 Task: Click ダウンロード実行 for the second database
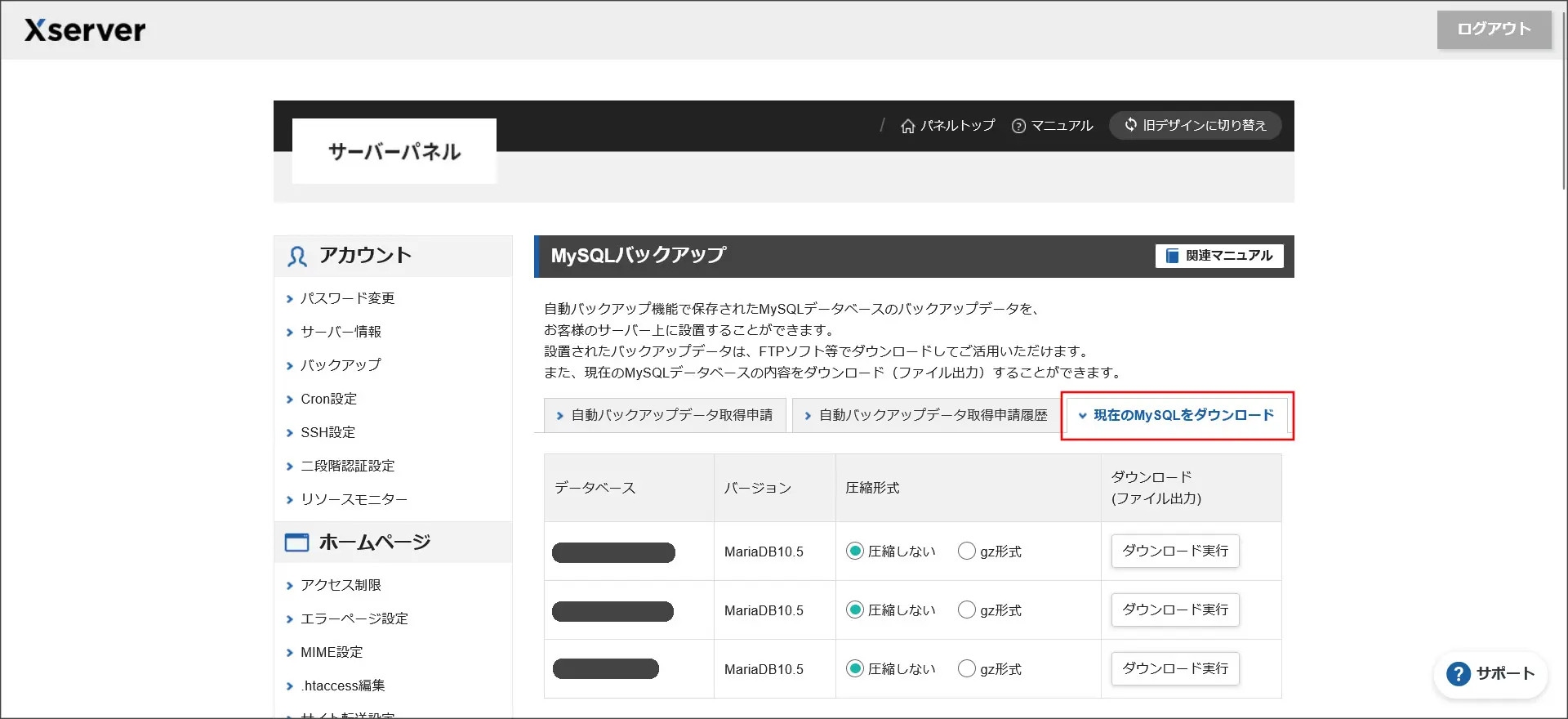click(x=1175, y=610)
